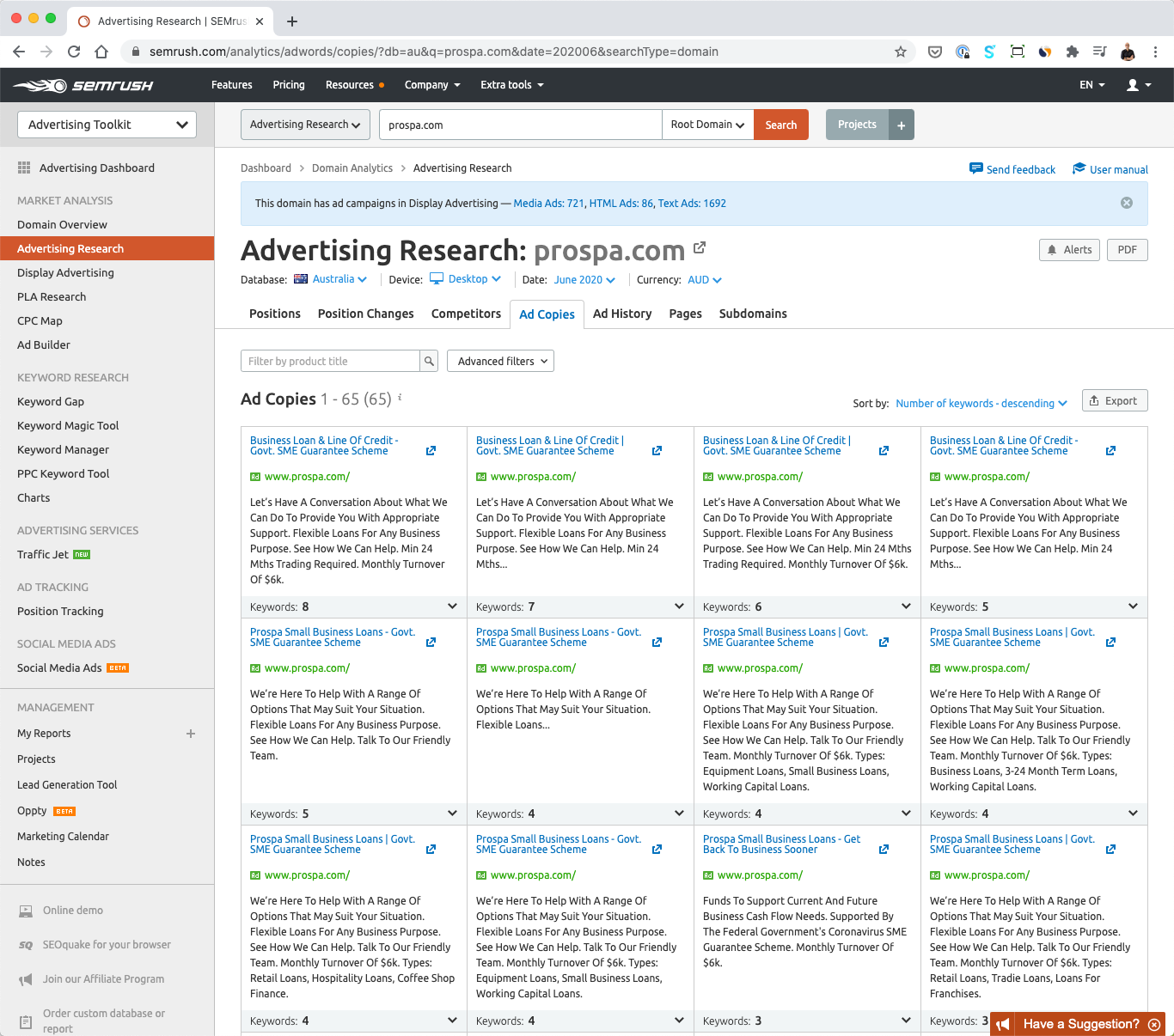Open the Root Domain dropdown
The width and height of the screenshot is (1174, 1036).
point(707,125)
